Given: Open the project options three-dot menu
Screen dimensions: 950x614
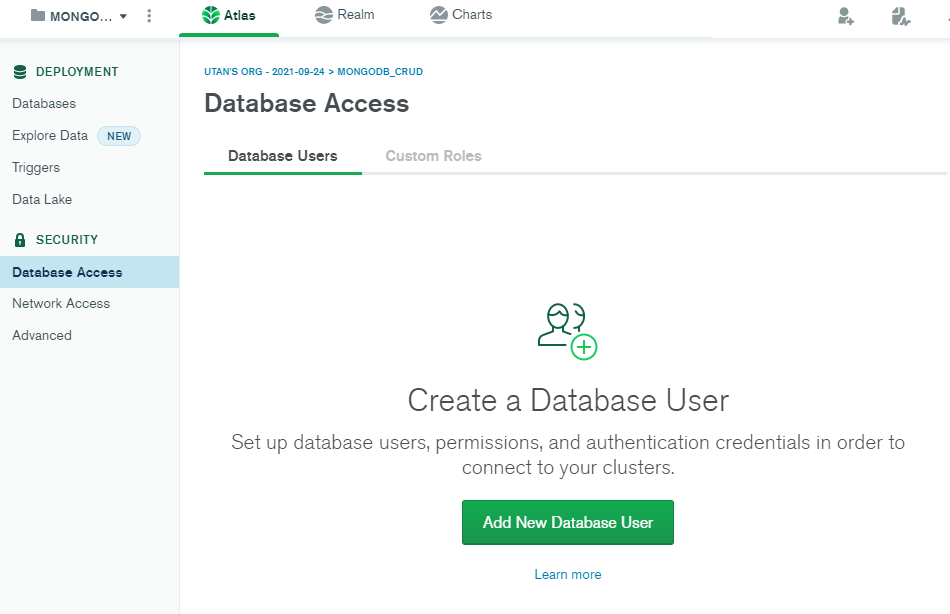Looking at the screenshot, I should (149, 16).
